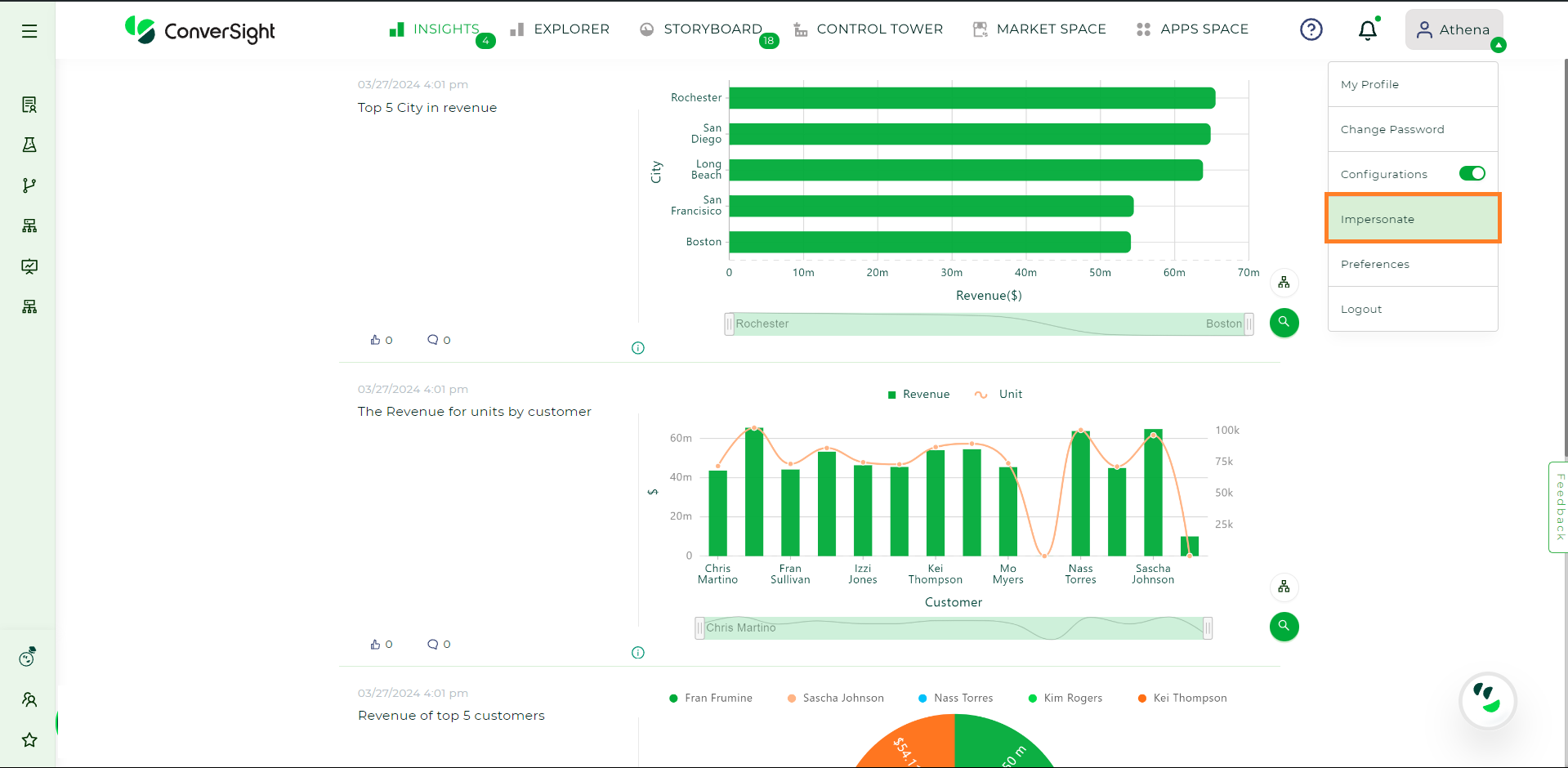Open the notifications bell

pyautogui.click(x=1368, y=29)
